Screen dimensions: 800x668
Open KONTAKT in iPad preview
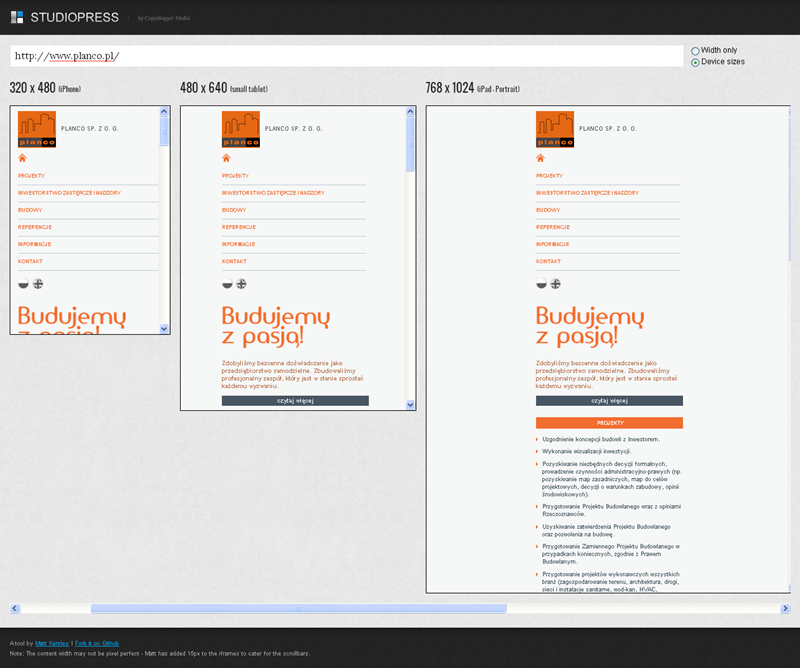(x=548, y=261)
